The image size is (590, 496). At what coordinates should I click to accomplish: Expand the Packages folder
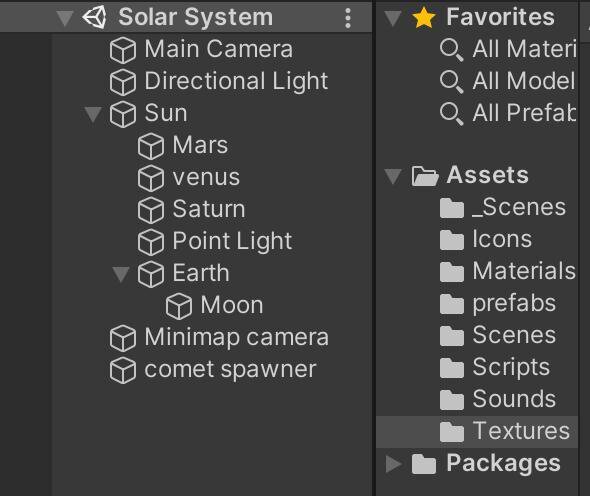[394, 464]
